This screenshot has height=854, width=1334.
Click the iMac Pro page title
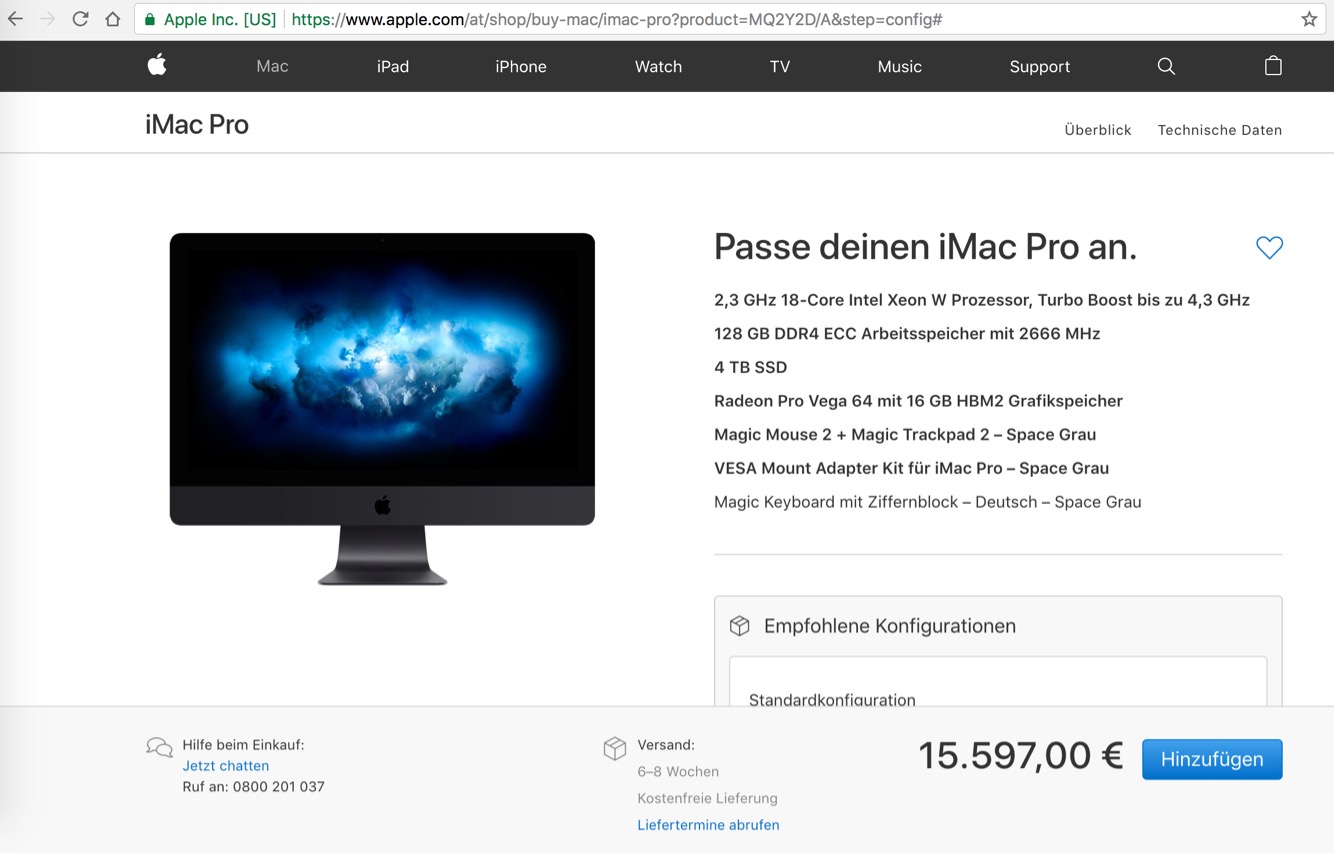tap(197, 124)
